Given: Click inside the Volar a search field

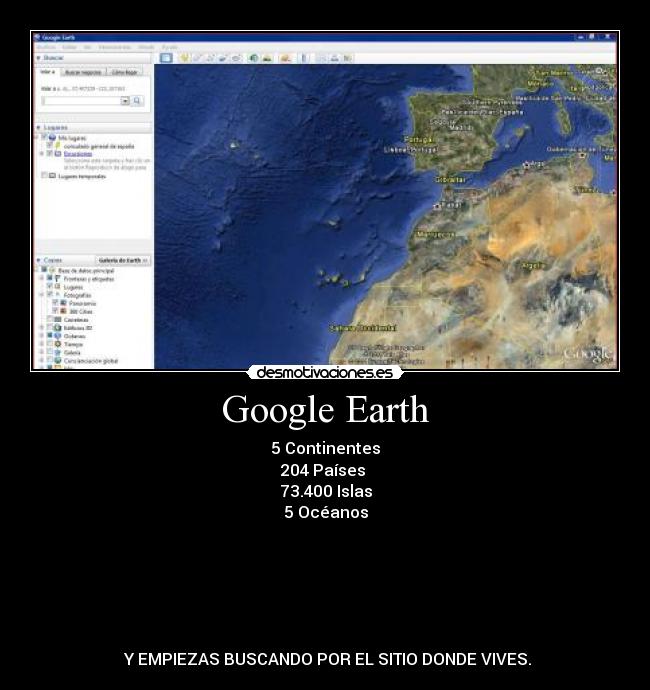Looking at the screenshot, I should [81, 101].
